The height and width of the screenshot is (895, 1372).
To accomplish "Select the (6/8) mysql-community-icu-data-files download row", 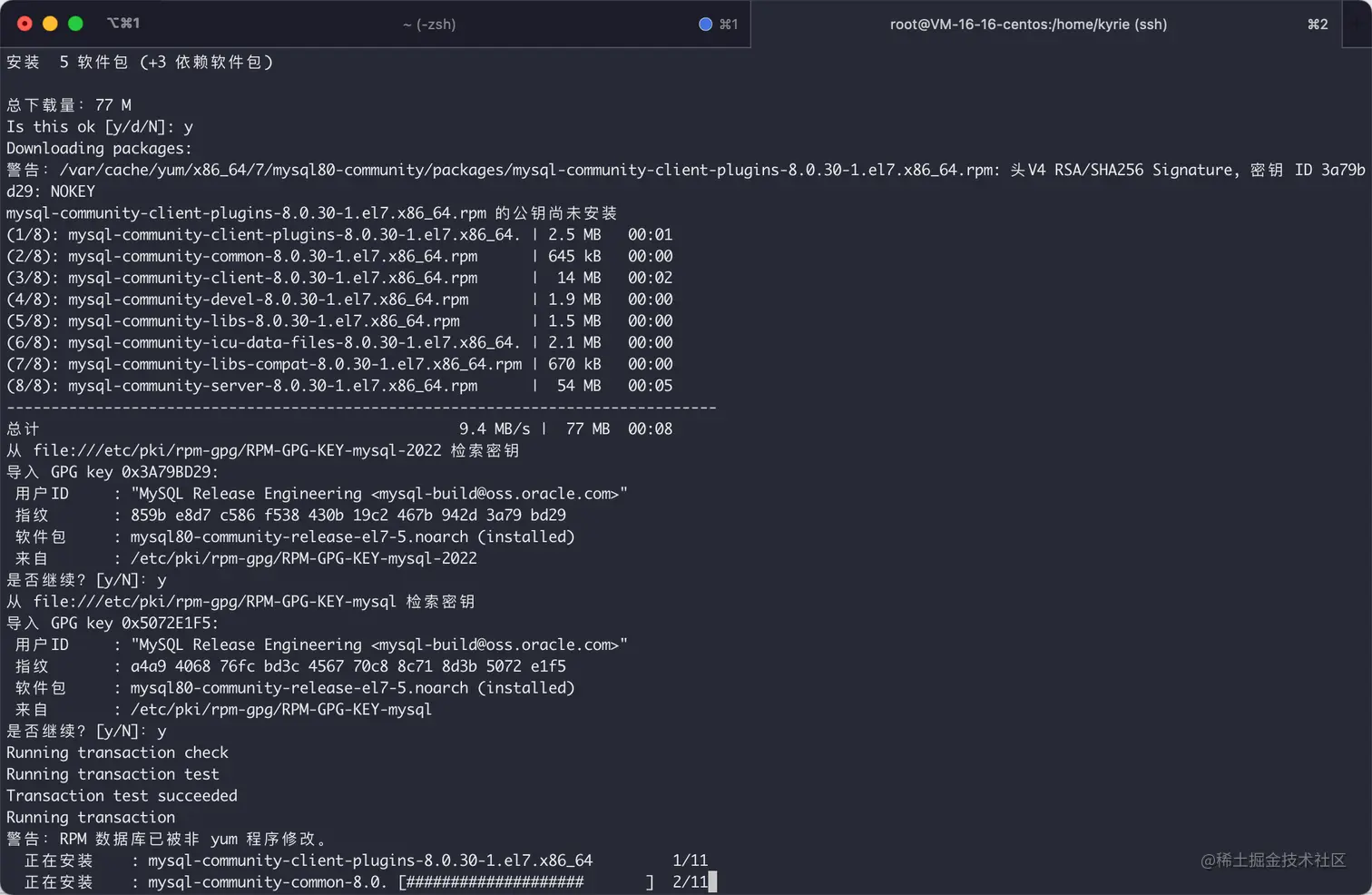I will (x=339, y=343).
